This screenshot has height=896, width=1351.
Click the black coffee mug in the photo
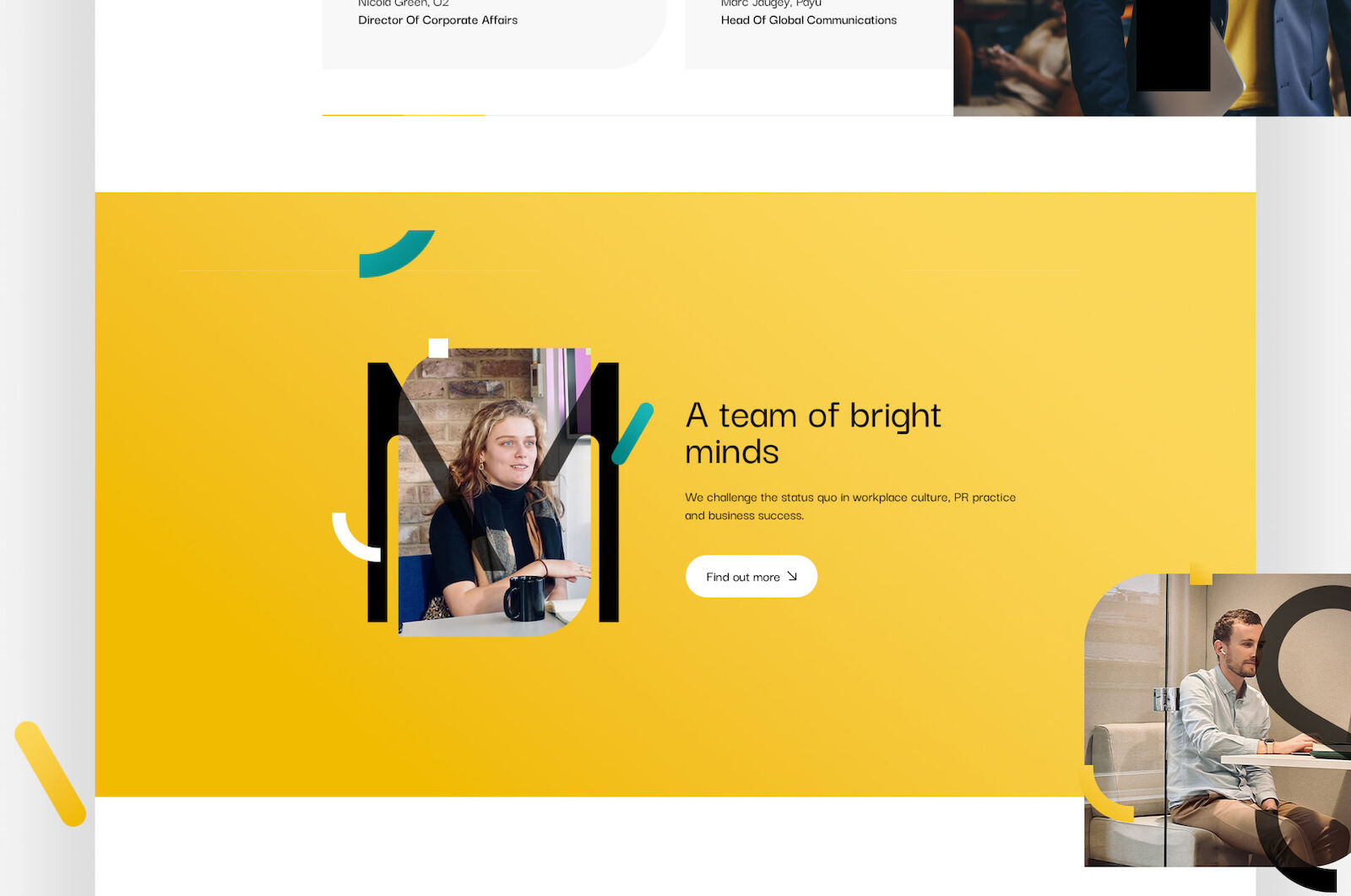tap(524, 598)
